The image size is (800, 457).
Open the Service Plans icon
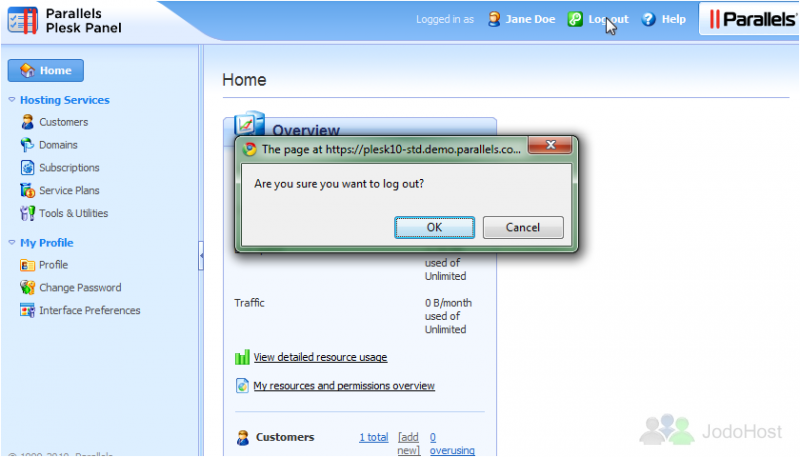(28, 190)
